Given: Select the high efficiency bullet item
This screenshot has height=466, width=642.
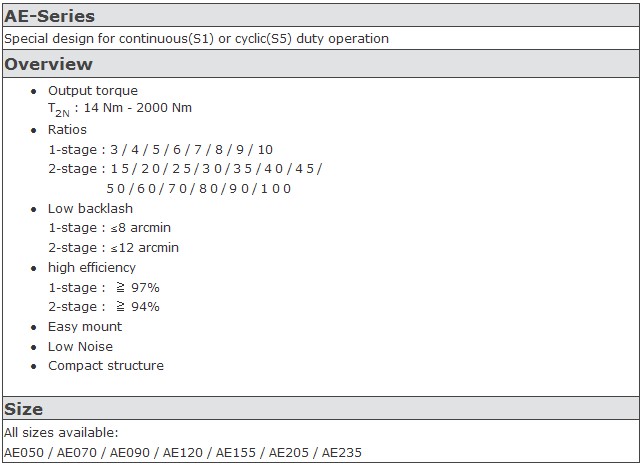Looking at the screenshot, I should coord(92,267).
